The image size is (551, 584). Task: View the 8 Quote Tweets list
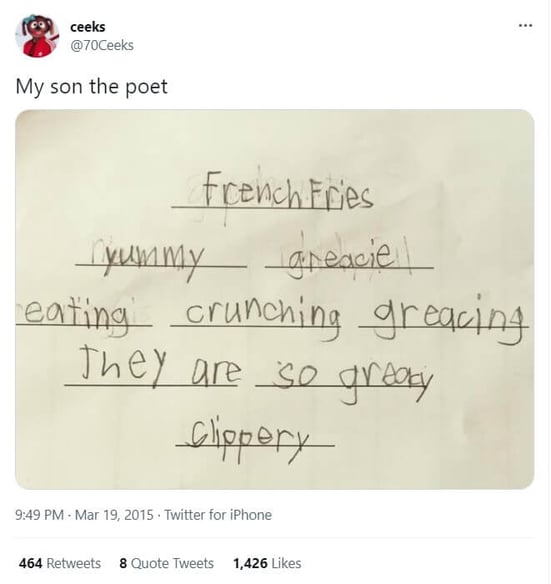167,563
